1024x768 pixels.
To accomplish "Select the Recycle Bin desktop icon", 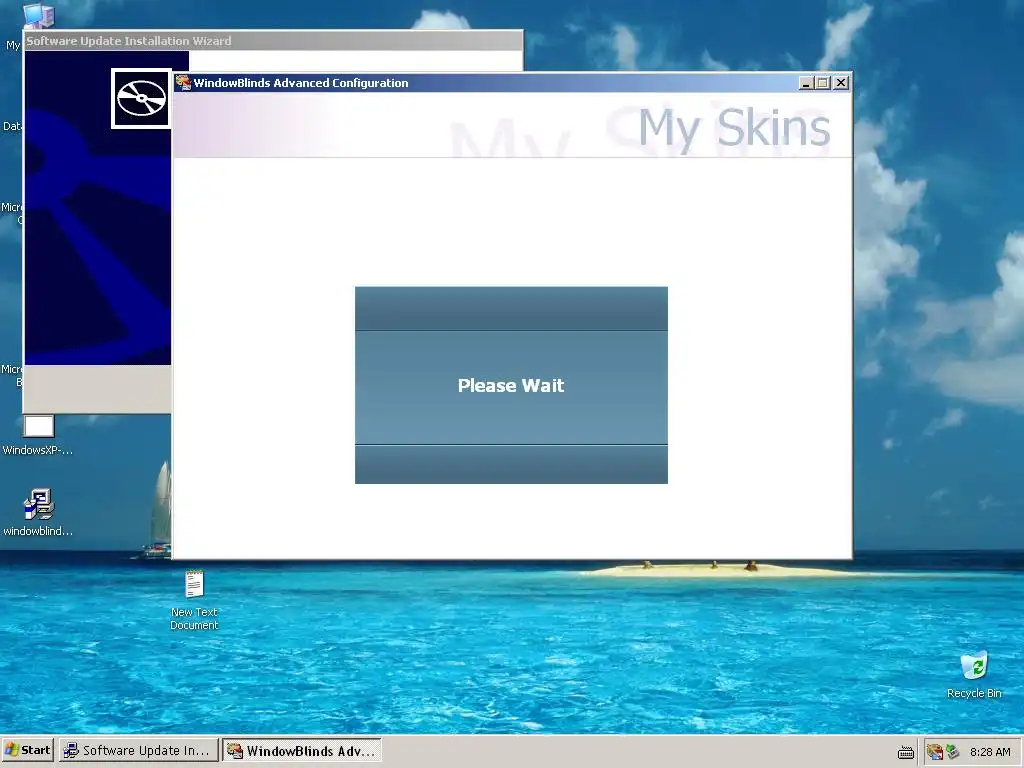I will pyautogui.click(x=974, y=674).
